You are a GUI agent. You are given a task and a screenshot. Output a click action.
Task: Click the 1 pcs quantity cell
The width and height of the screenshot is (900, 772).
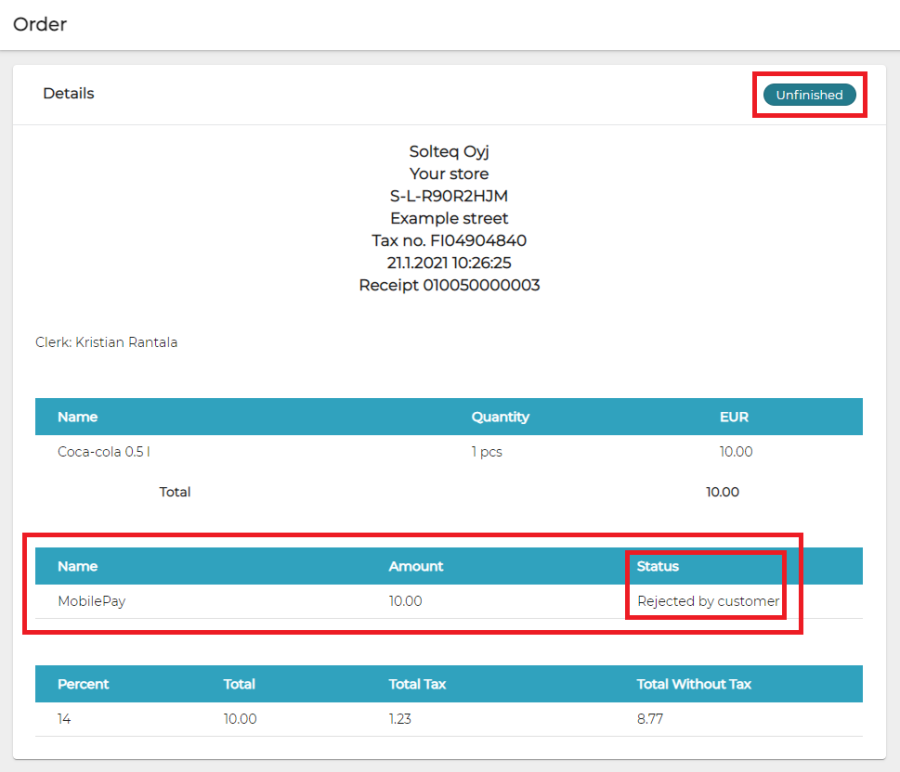[487, 452]
